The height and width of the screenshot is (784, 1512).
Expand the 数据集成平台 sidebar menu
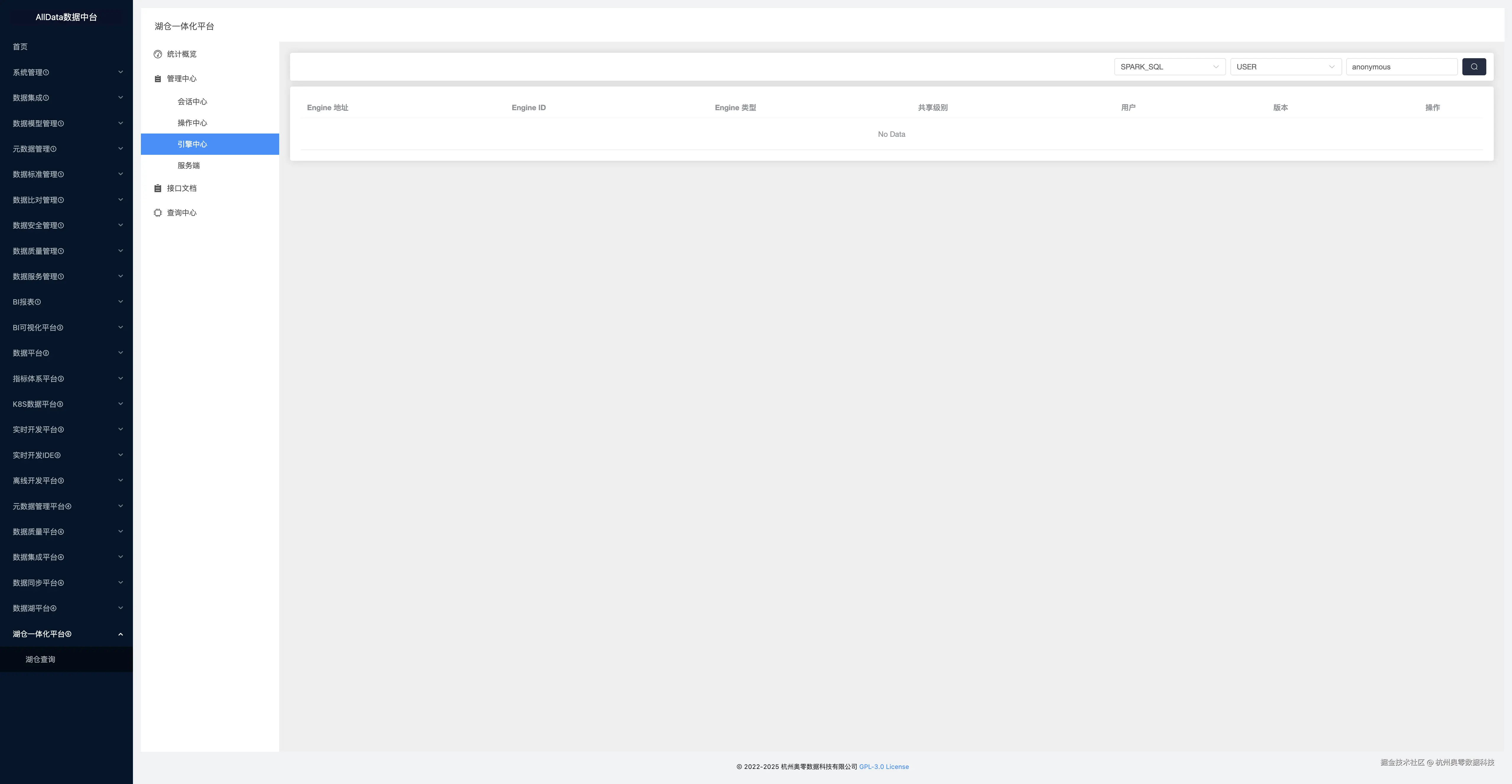click(66, 557)
